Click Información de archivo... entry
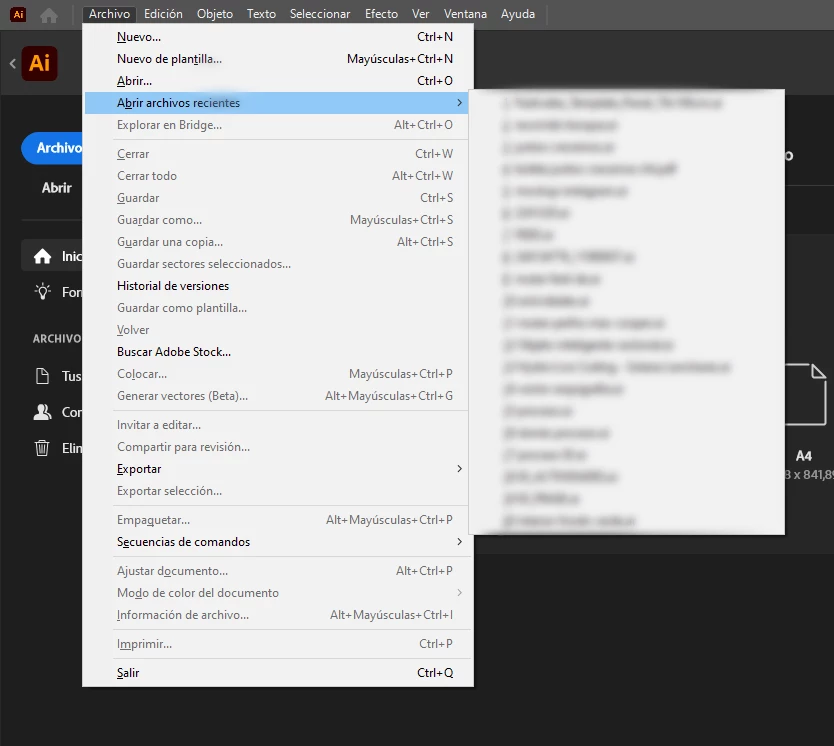 (277, 615)
